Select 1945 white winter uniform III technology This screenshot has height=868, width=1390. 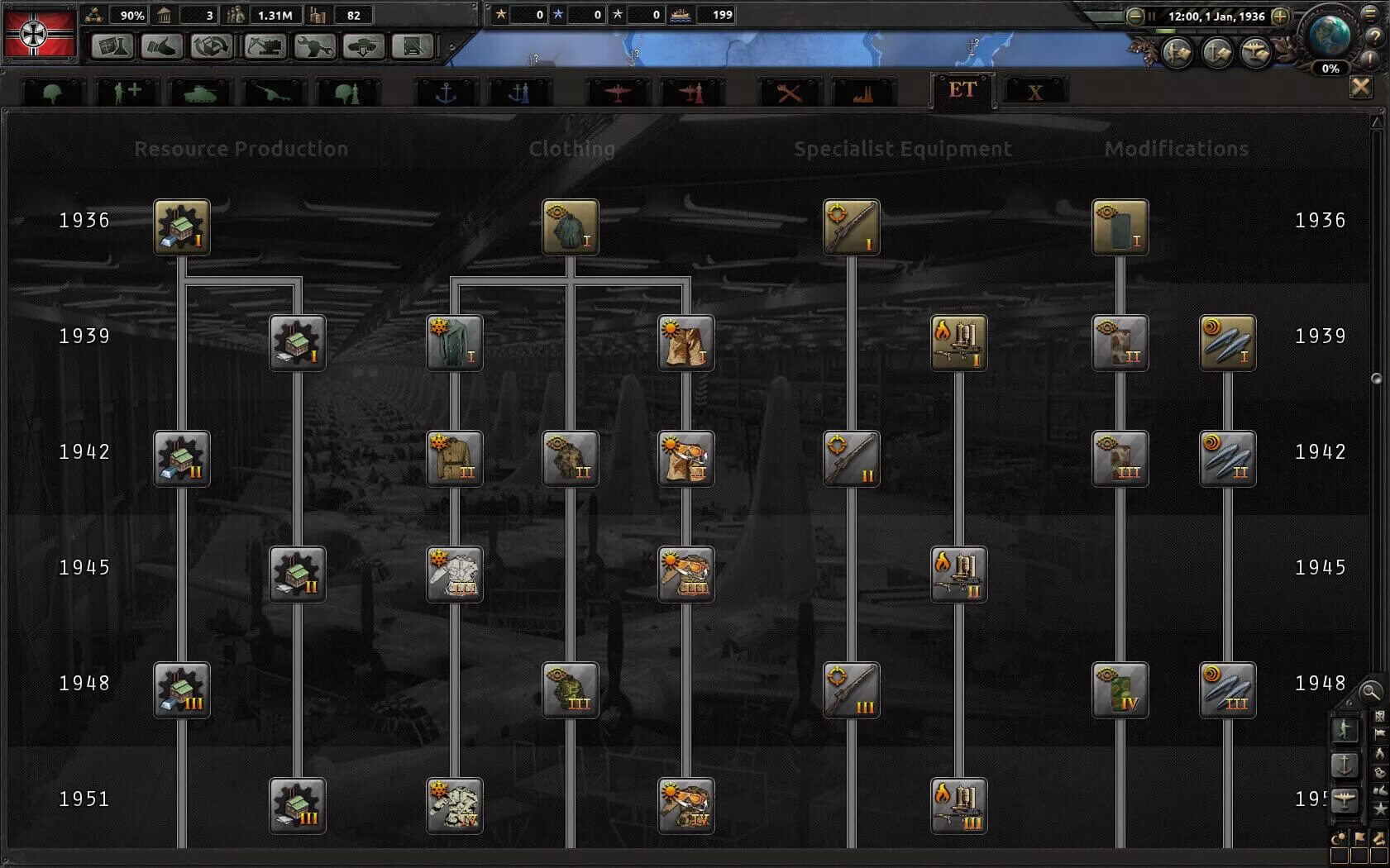point(455,574)
